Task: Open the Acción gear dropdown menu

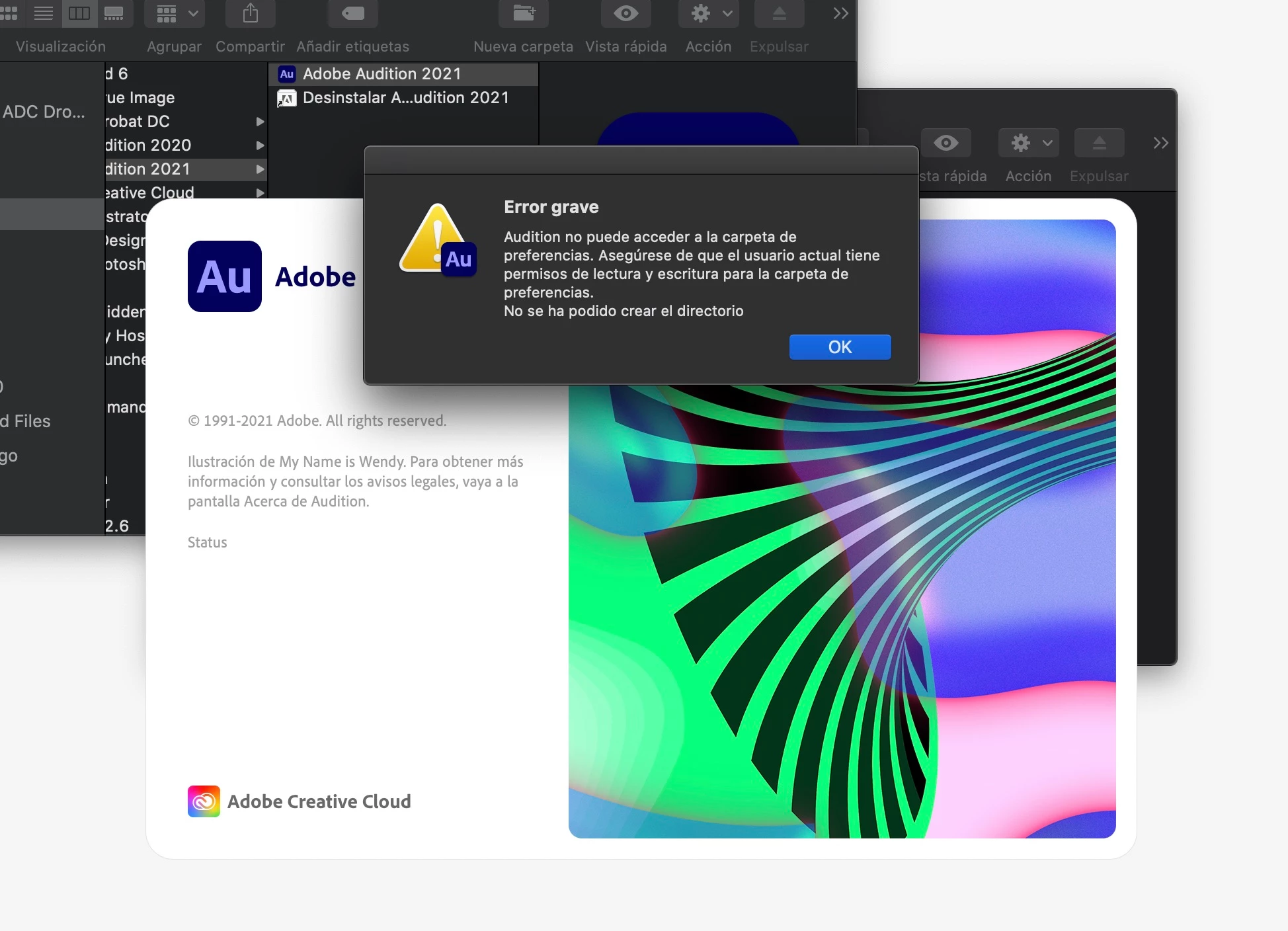Action: pyautogui.click(x=709, y=13)
